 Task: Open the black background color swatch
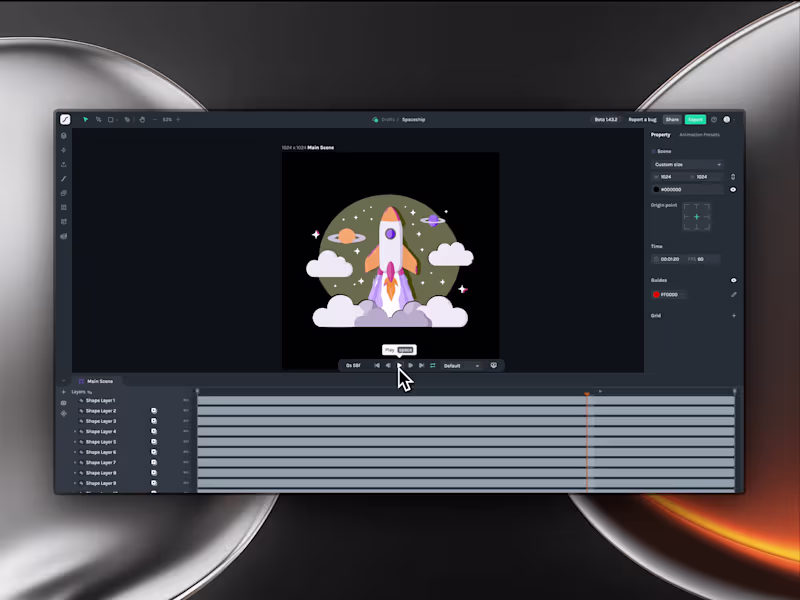click(x=656, y=189)
